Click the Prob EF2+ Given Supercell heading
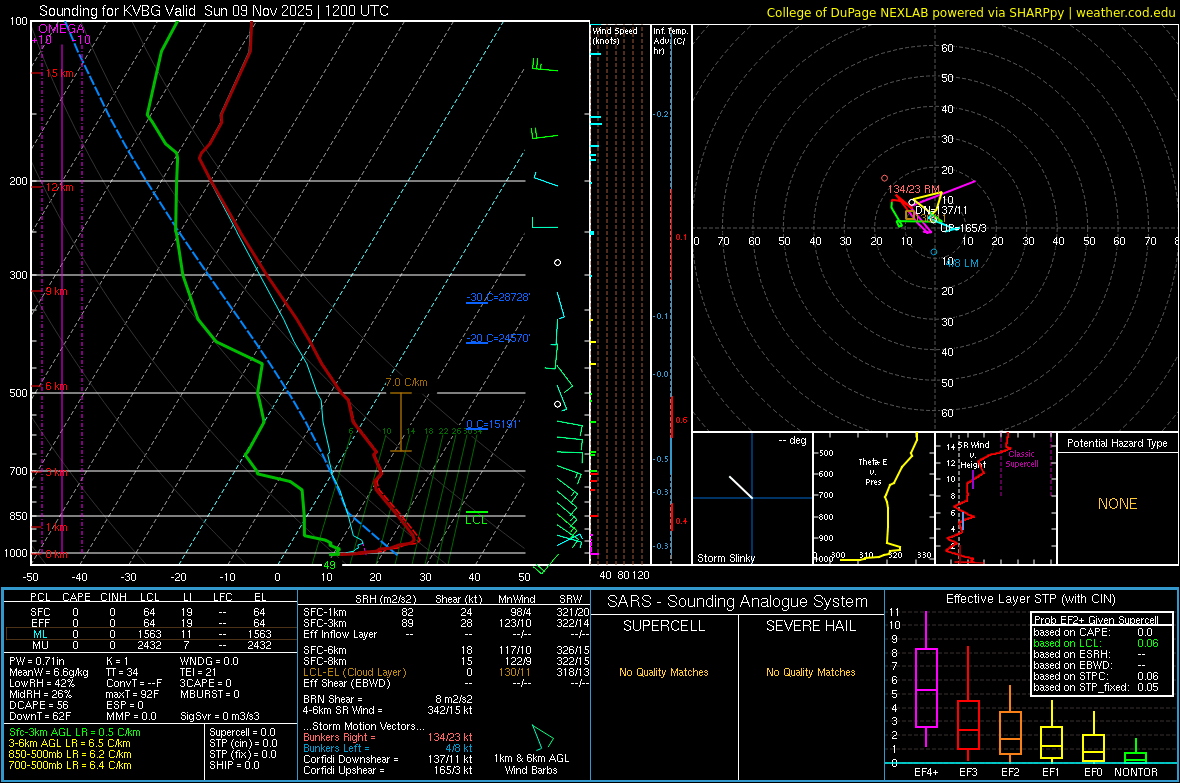The height and width of the screenshot is (783, 1180). tap(1096, 620)
